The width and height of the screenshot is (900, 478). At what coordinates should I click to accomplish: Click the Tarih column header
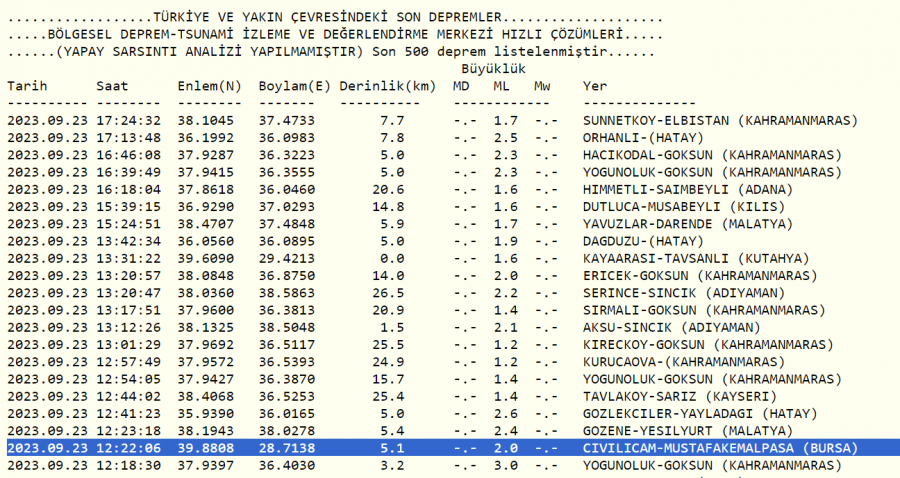coord(27,86)
